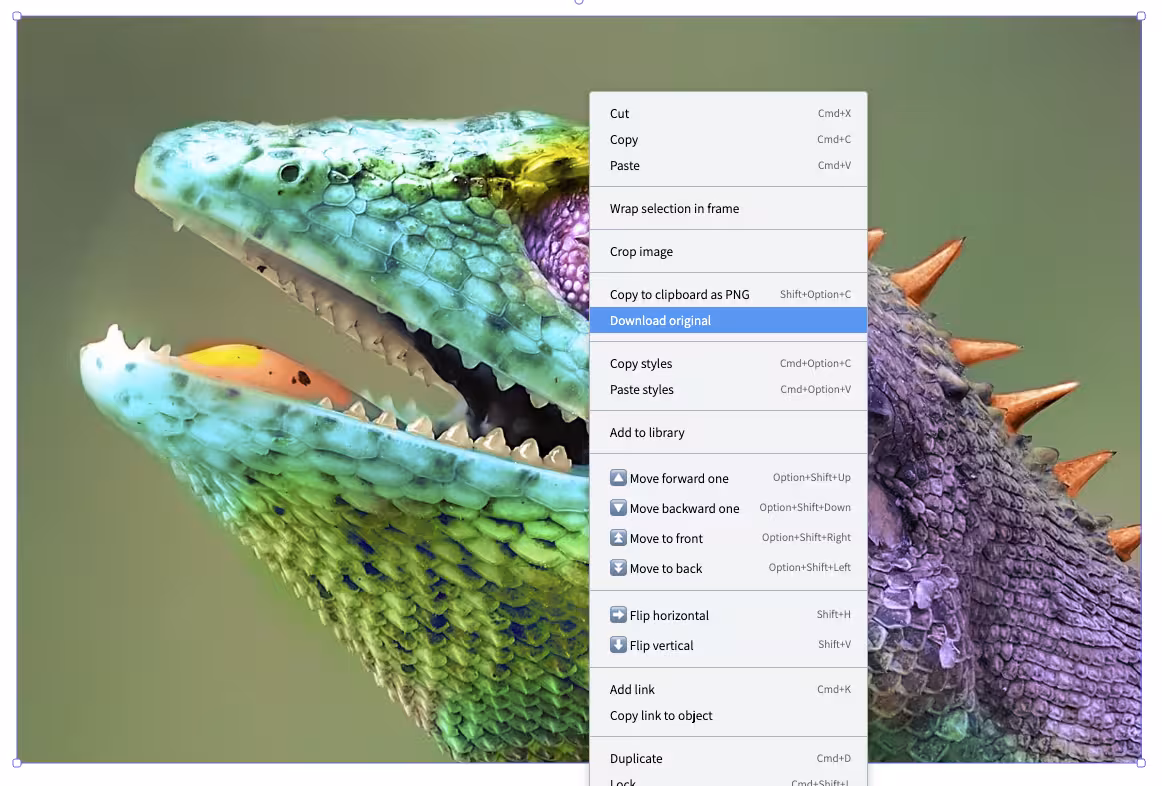Click the Move backward one arrow icon
The image size is (1162, 786).
618,508
